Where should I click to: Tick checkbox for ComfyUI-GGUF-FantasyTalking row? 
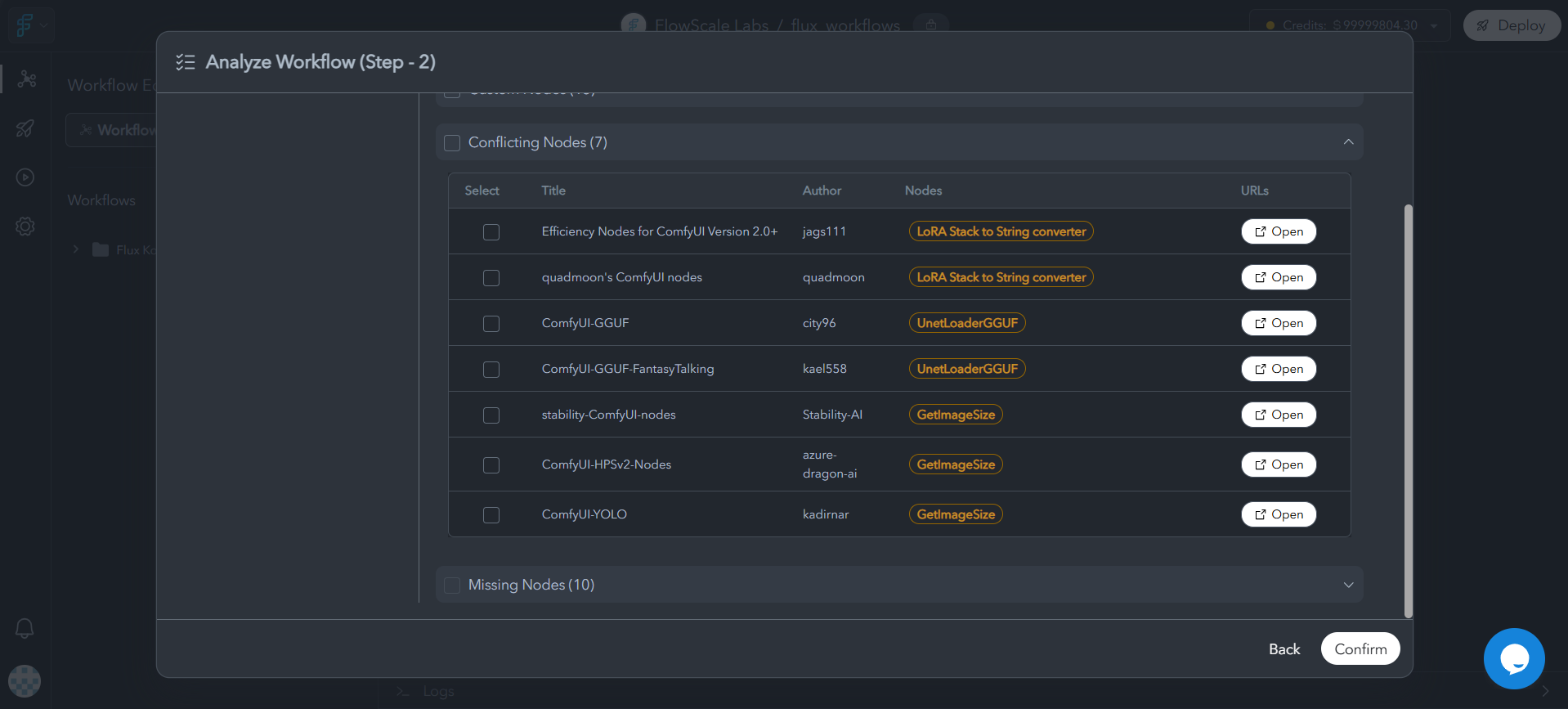coord(491,370)
